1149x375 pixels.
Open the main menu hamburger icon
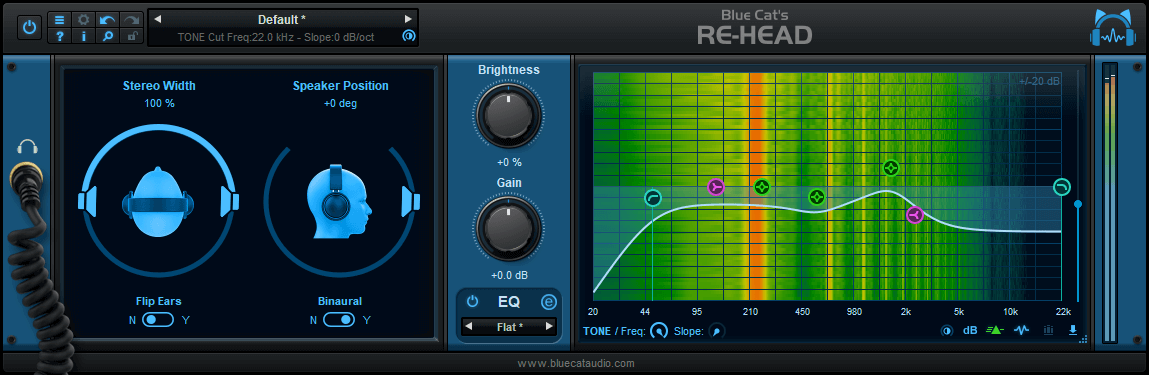click(x=60, y=20)
